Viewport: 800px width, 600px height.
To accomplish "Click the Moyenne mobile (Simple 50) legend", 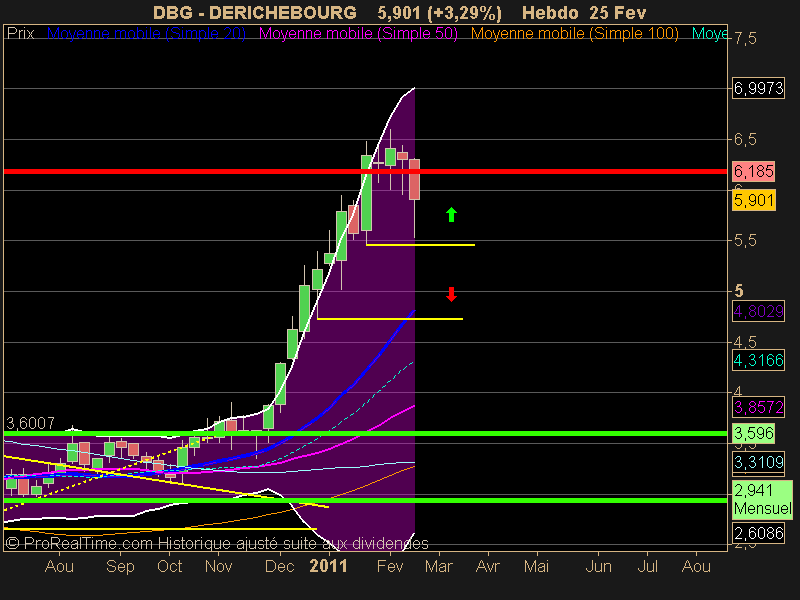I will (x=358, y=34).
